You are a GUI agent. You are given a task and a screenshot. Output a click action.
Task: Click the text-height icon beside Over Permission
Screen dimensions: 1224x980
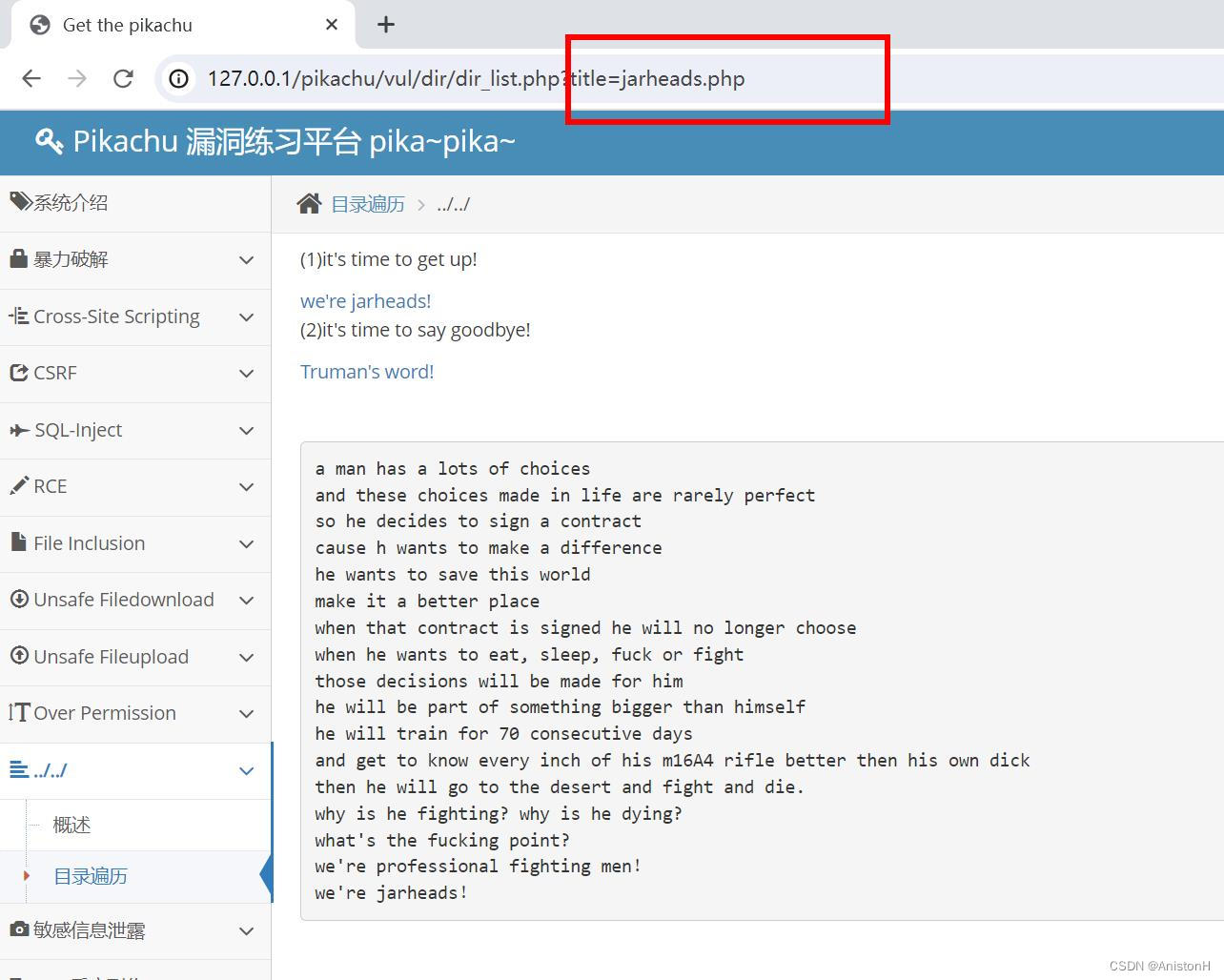click(x=19, y=712)
